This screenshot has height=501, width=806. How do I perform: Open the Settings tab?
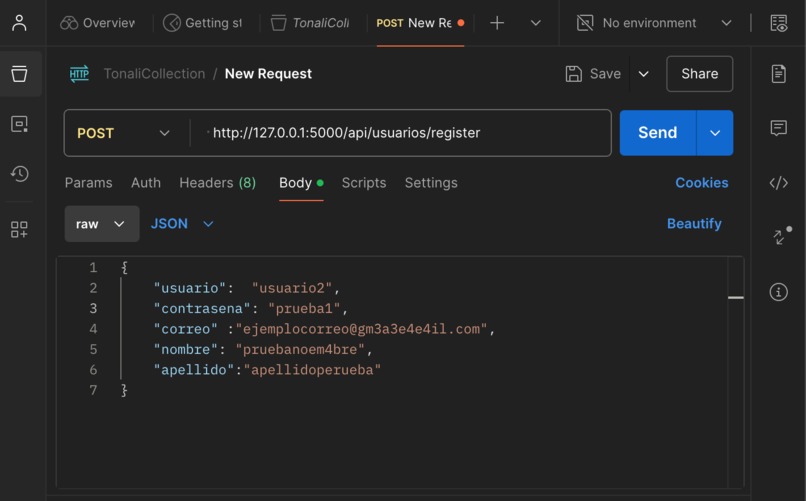(431, 183)
